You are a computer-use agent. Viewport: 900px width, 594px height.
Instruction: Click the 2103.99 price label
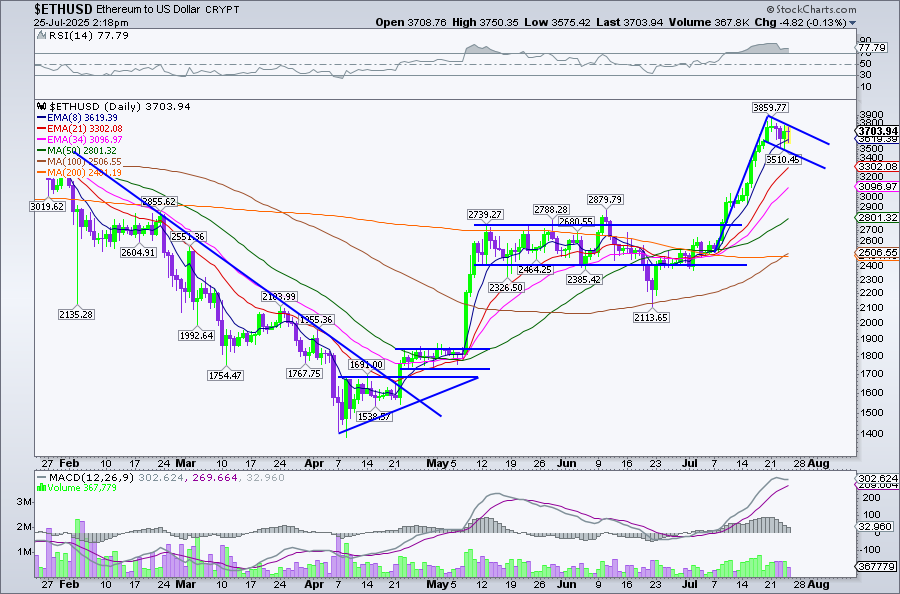click(279, 296)
